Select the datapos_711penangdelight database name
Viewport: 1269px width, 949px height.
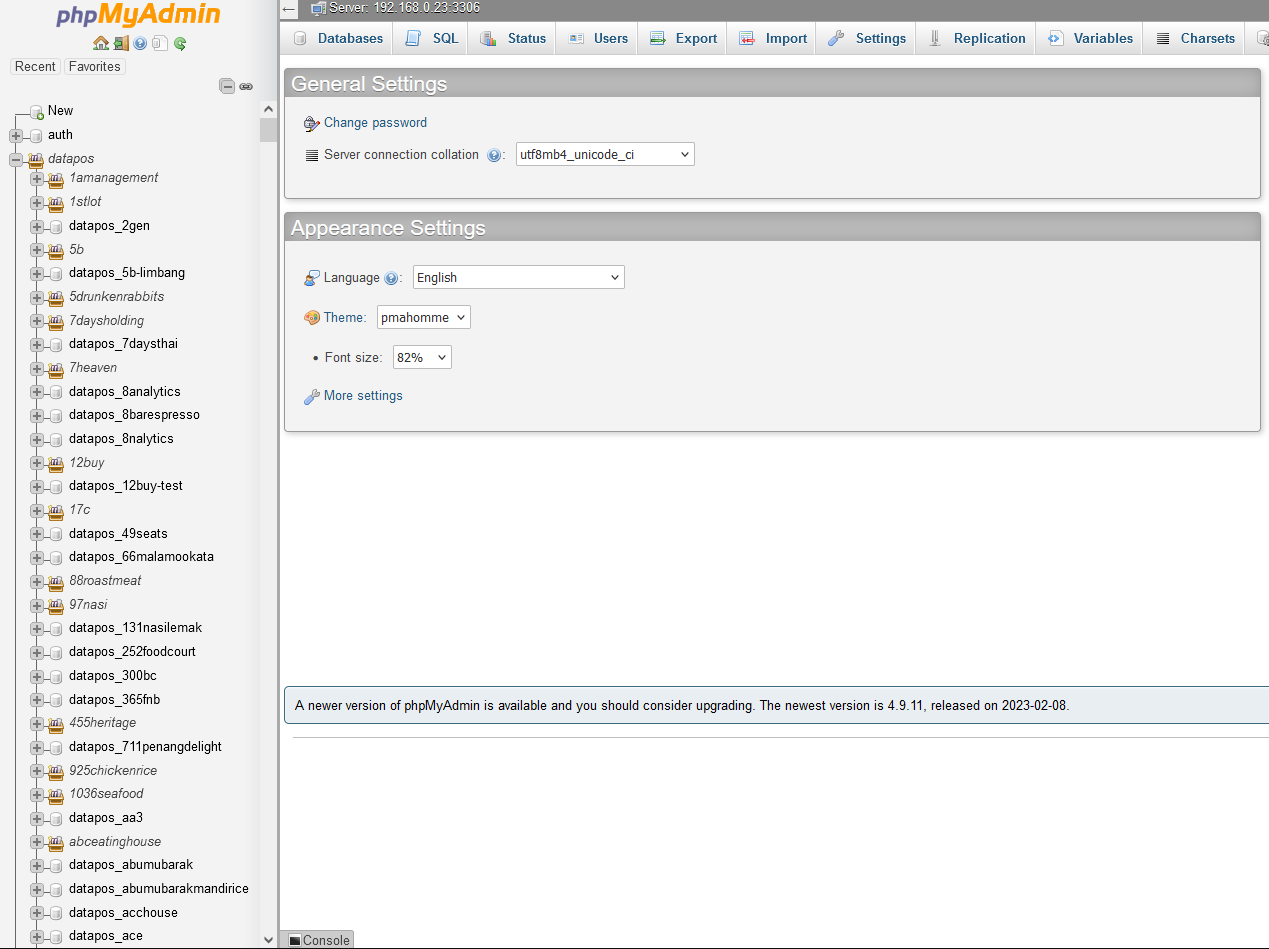(145, 747)
